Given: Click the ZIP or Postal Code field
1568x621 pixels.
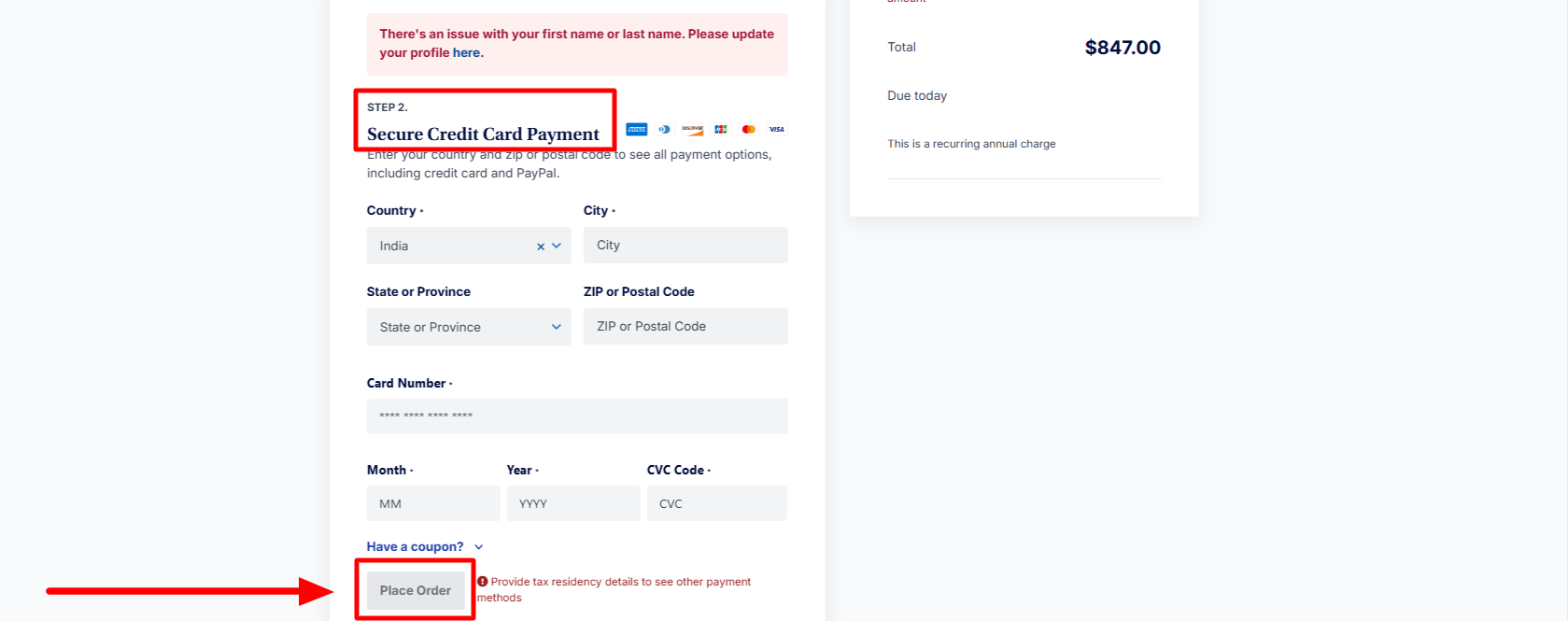Looking at the screenshot, I should coord(685,327).
